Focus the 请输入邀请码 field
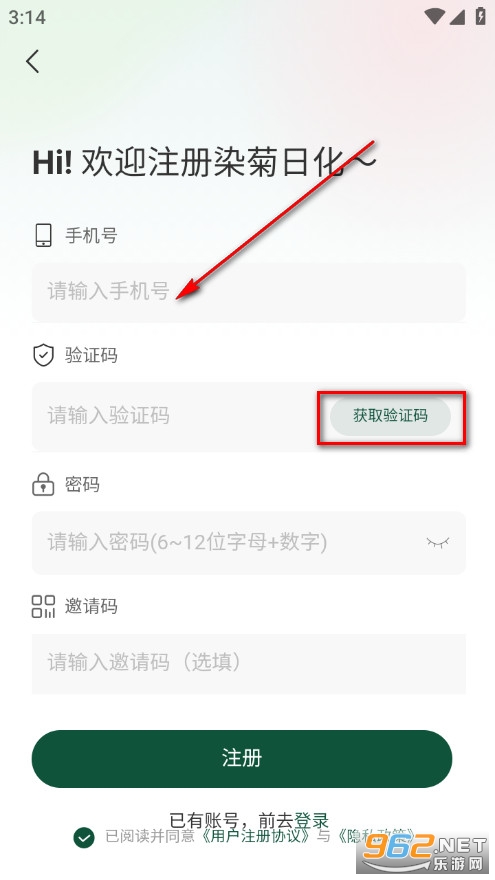Image resolution: width=495 pixels, height=880 pixels. (249, 663)
